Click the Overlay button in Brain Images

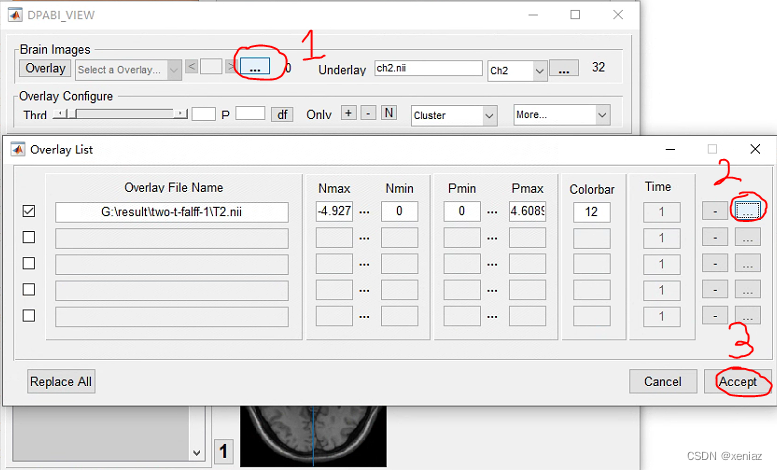point(45,68)
